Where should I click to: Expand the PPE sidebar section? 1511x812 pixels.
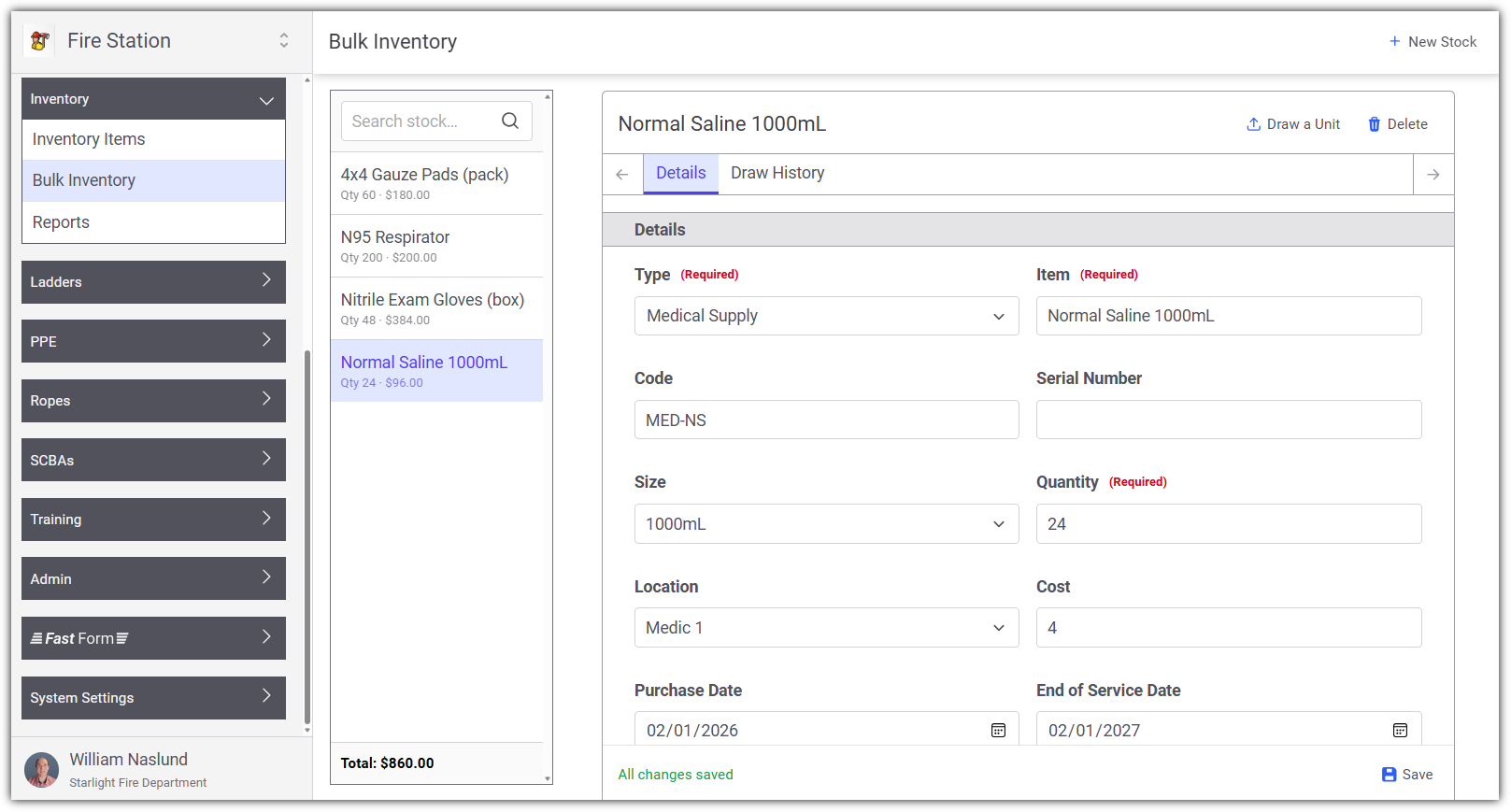153,341
